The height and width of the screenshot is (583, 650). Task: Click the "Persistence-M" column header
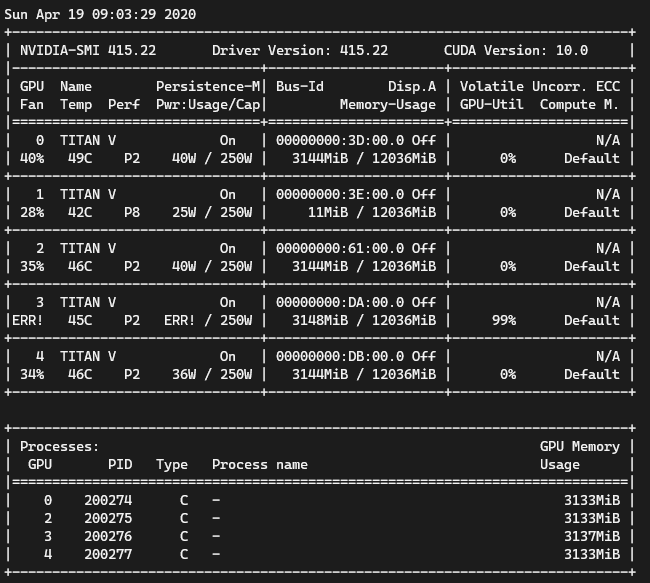pos(208,86)
